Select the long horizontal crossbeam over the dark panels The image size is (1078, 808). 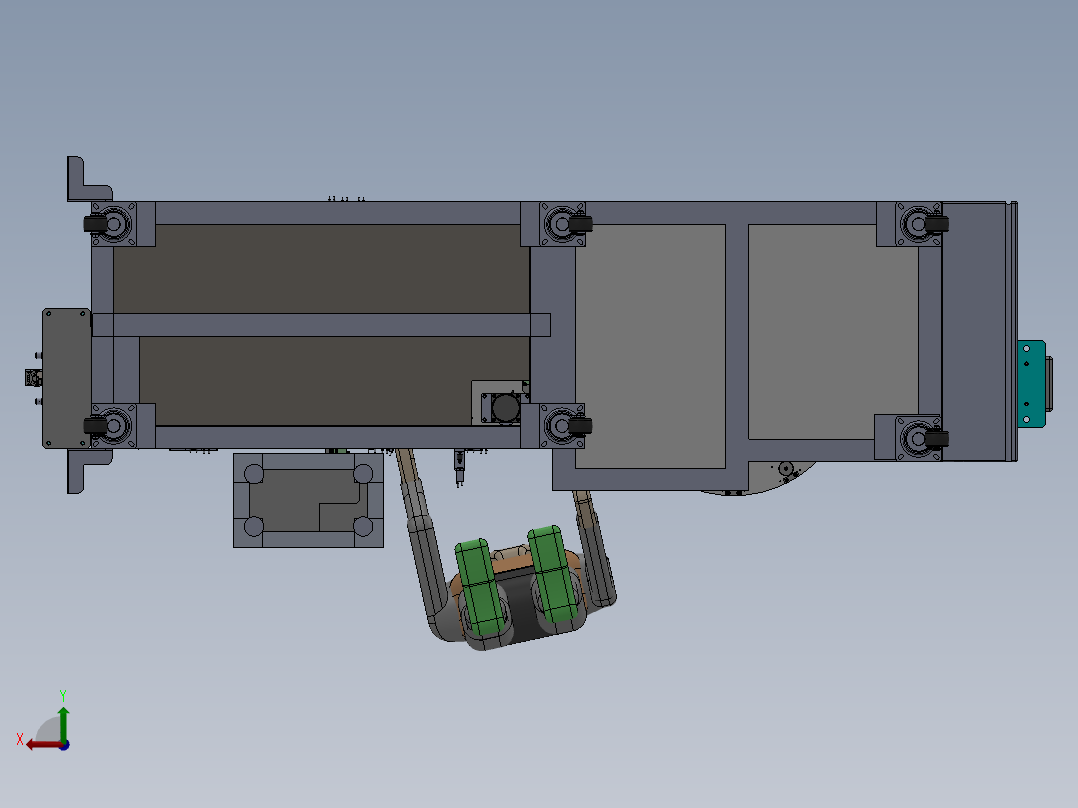pyautogui.click(x=321, y=325)
